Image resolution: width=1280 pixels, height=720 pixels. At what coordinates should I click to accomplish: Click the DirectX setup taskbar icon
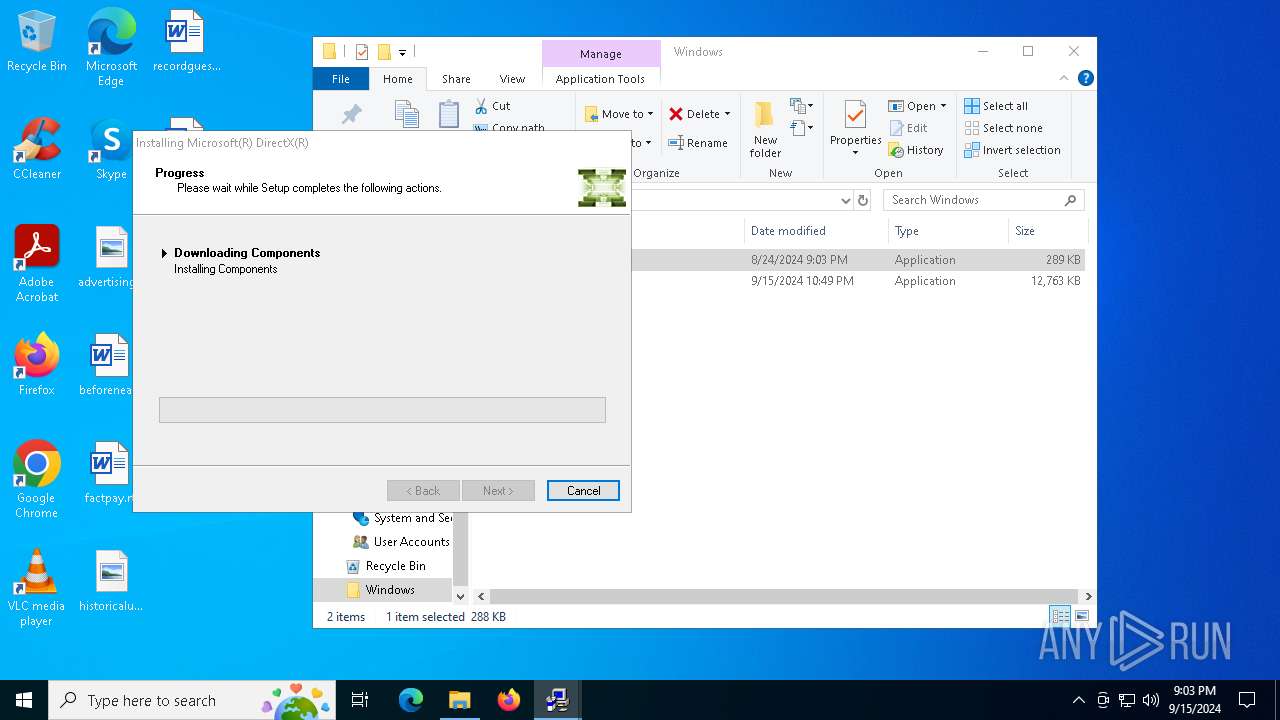click(557, 700)
